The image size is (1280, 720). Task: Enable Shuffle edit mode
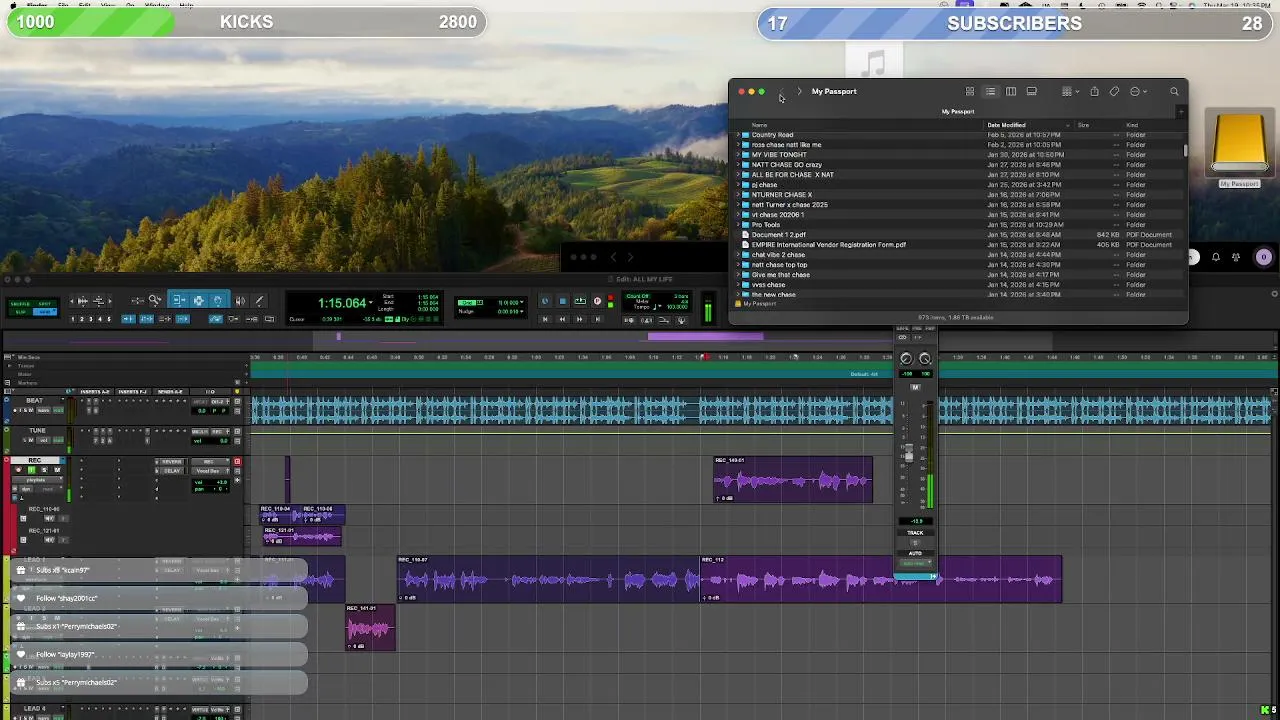[x=20, y=304]
